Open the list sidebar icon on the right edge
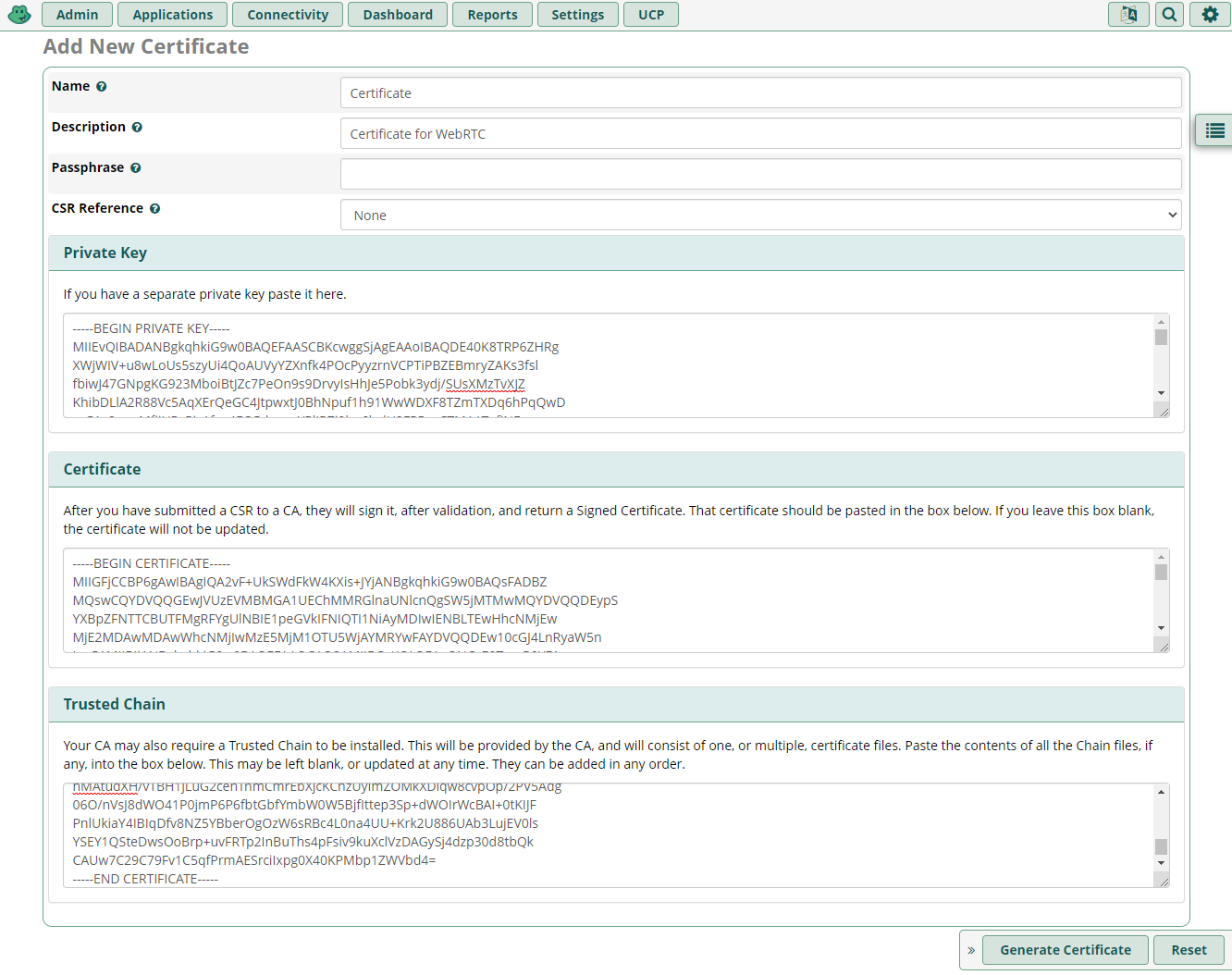The height and width of the screenshot is (975, 1232). tap(1213, 130)
